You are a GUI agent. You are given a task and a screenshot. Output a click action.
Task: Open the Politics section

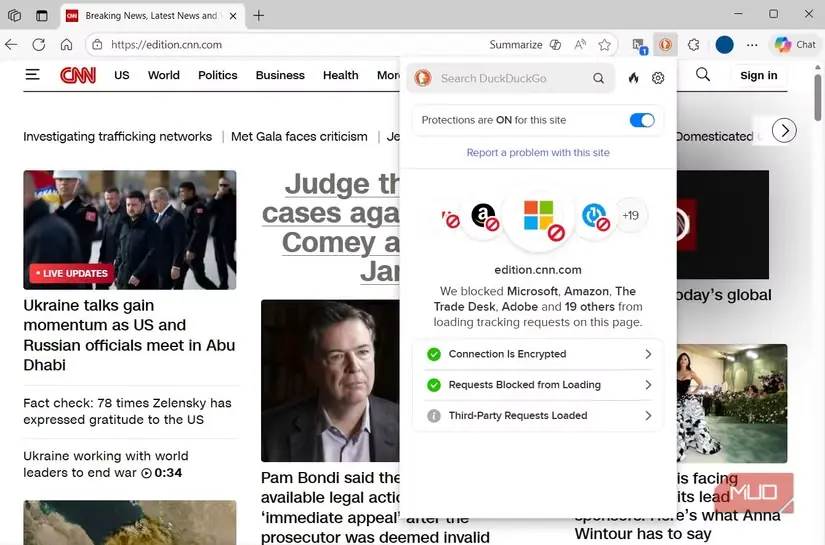point(218,75)
